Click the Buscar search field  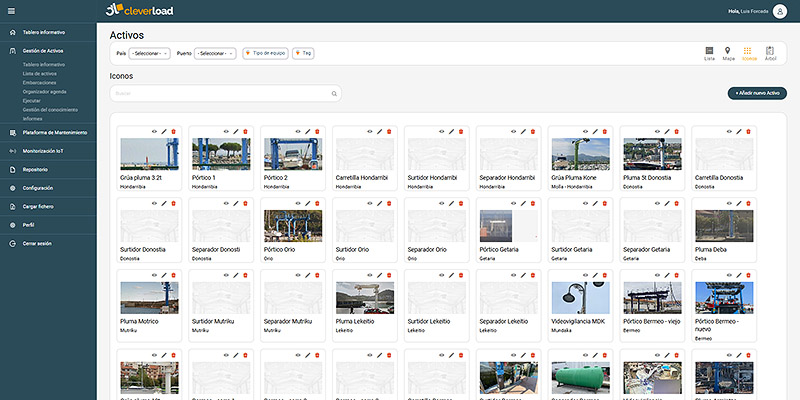(x=226, y=93)
